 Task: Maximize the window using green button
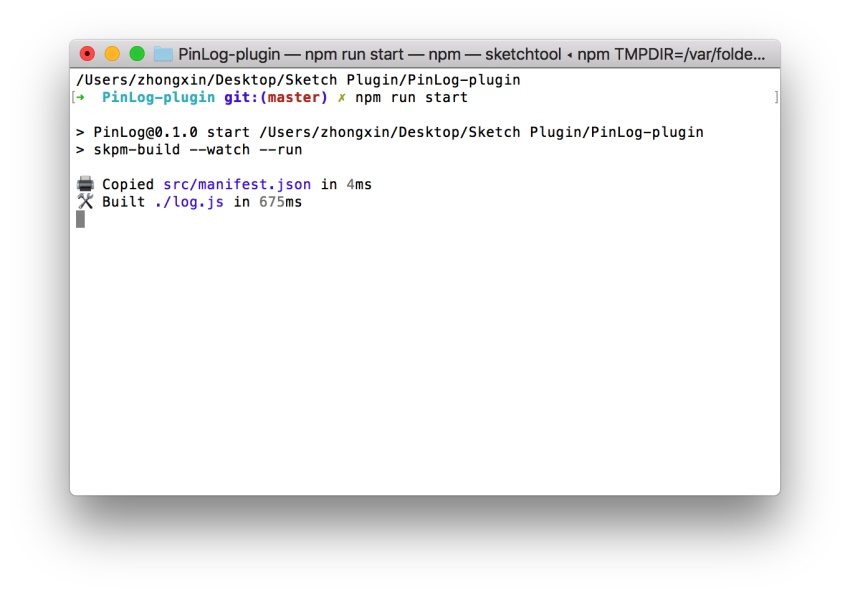pyautogui.click(x=137, y=54)
